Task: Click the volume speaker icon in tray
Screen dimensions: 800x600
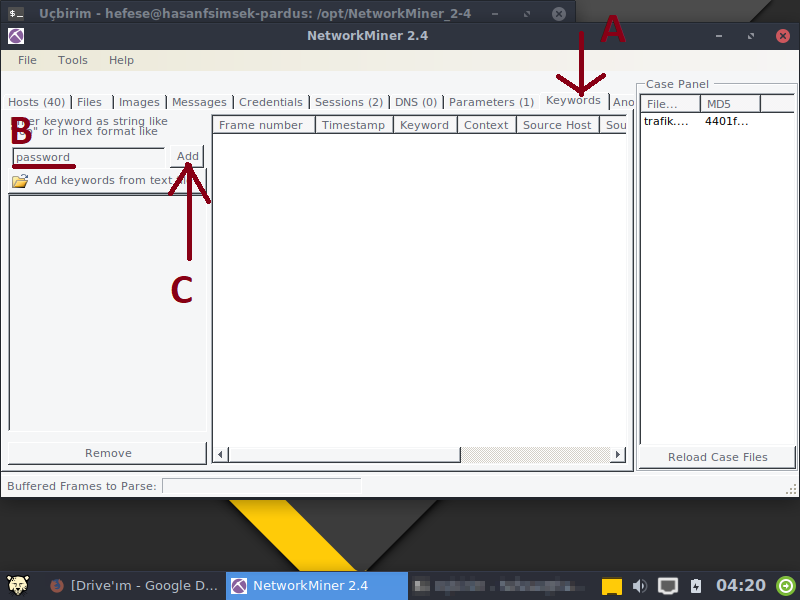Action: pos(639,586)
